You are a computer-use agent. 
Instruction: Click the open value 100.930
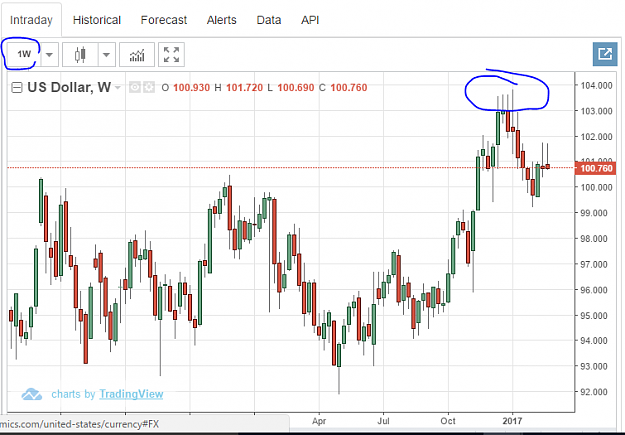(x=191, y=88)
